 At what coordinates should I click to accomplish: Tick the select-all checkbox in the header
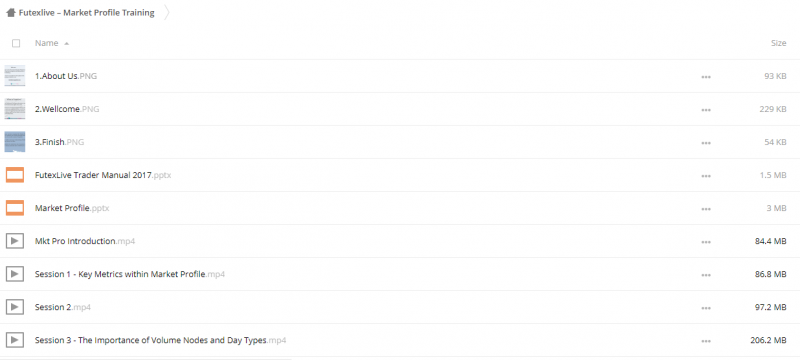click(x=16, y=43)
